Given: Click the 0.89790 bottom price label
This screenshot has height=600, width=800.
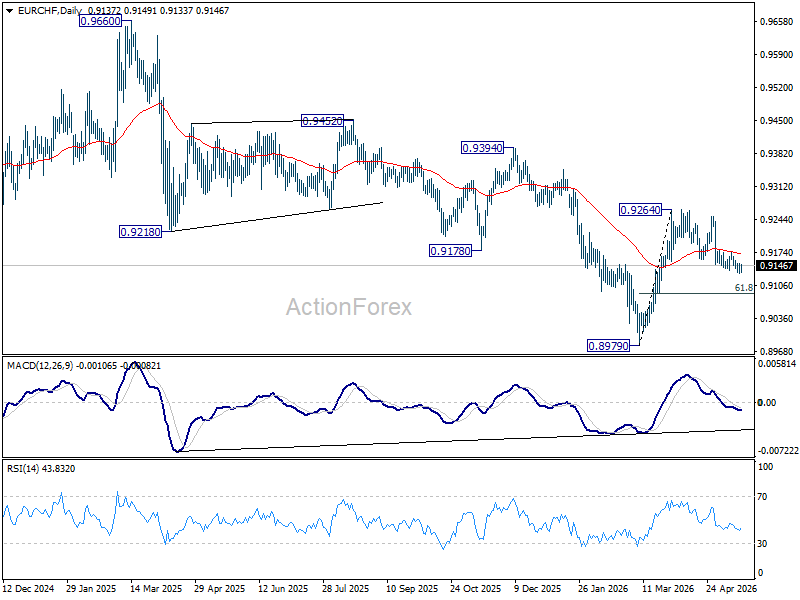Looking at the screenshot, I should [608, 346].
